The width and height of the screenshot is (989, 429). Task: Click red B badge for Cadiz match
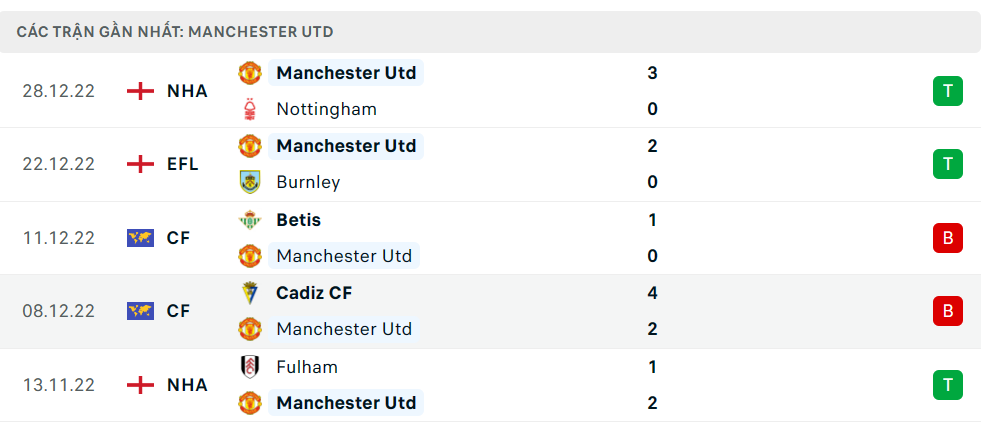(947, 311)
